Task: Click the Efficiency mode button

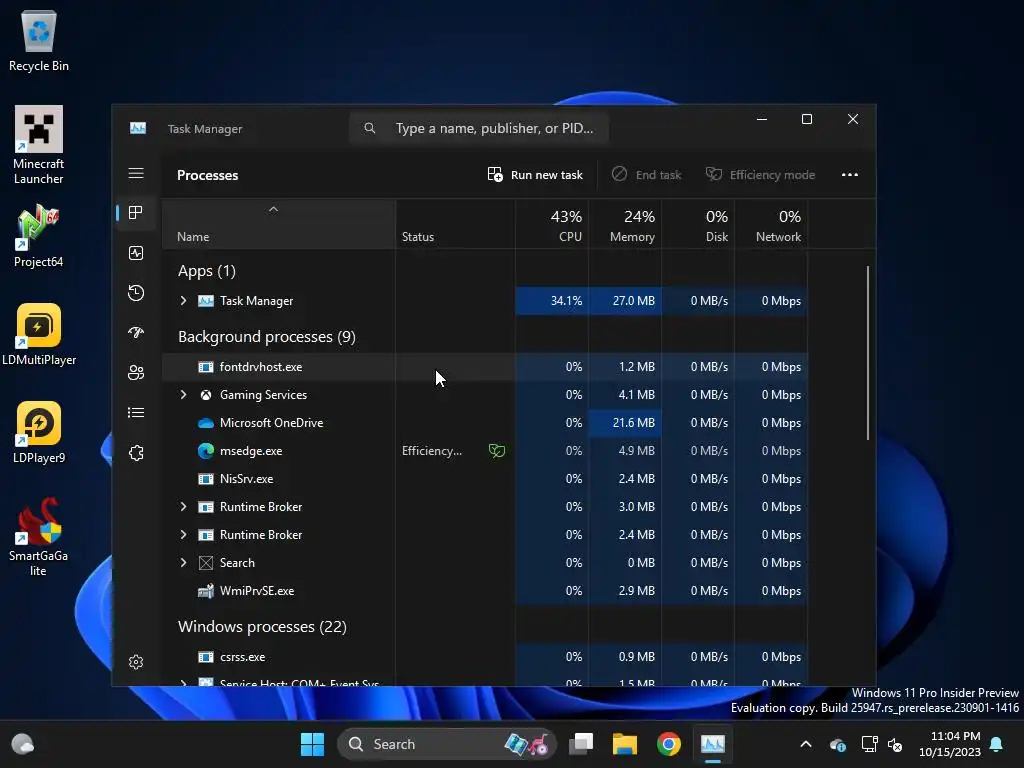Action: (x=760, y=175)
